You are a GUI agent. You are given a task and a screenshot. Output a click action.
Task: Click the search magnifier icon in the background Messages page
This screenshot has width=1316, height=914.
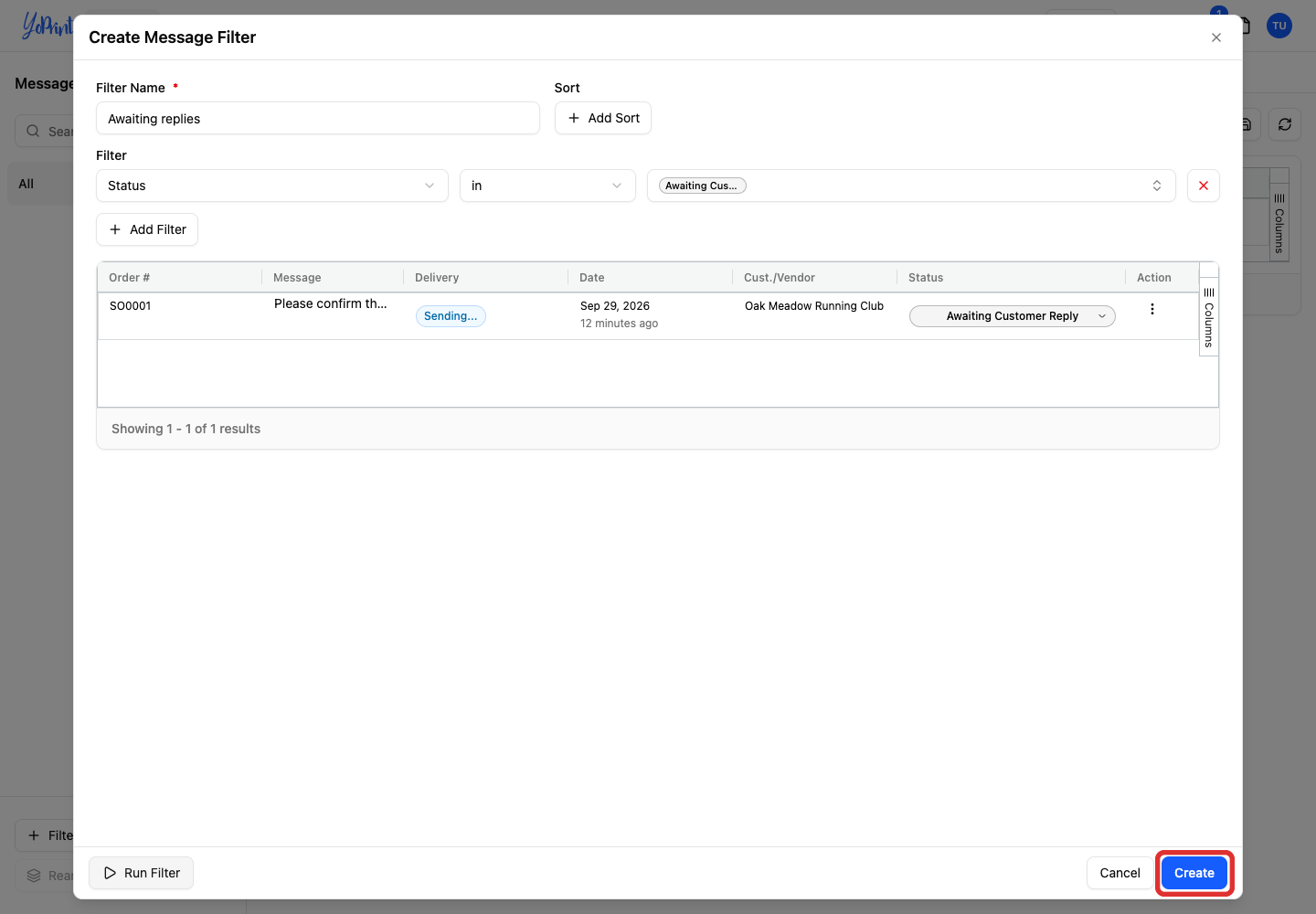coord(33,131)
